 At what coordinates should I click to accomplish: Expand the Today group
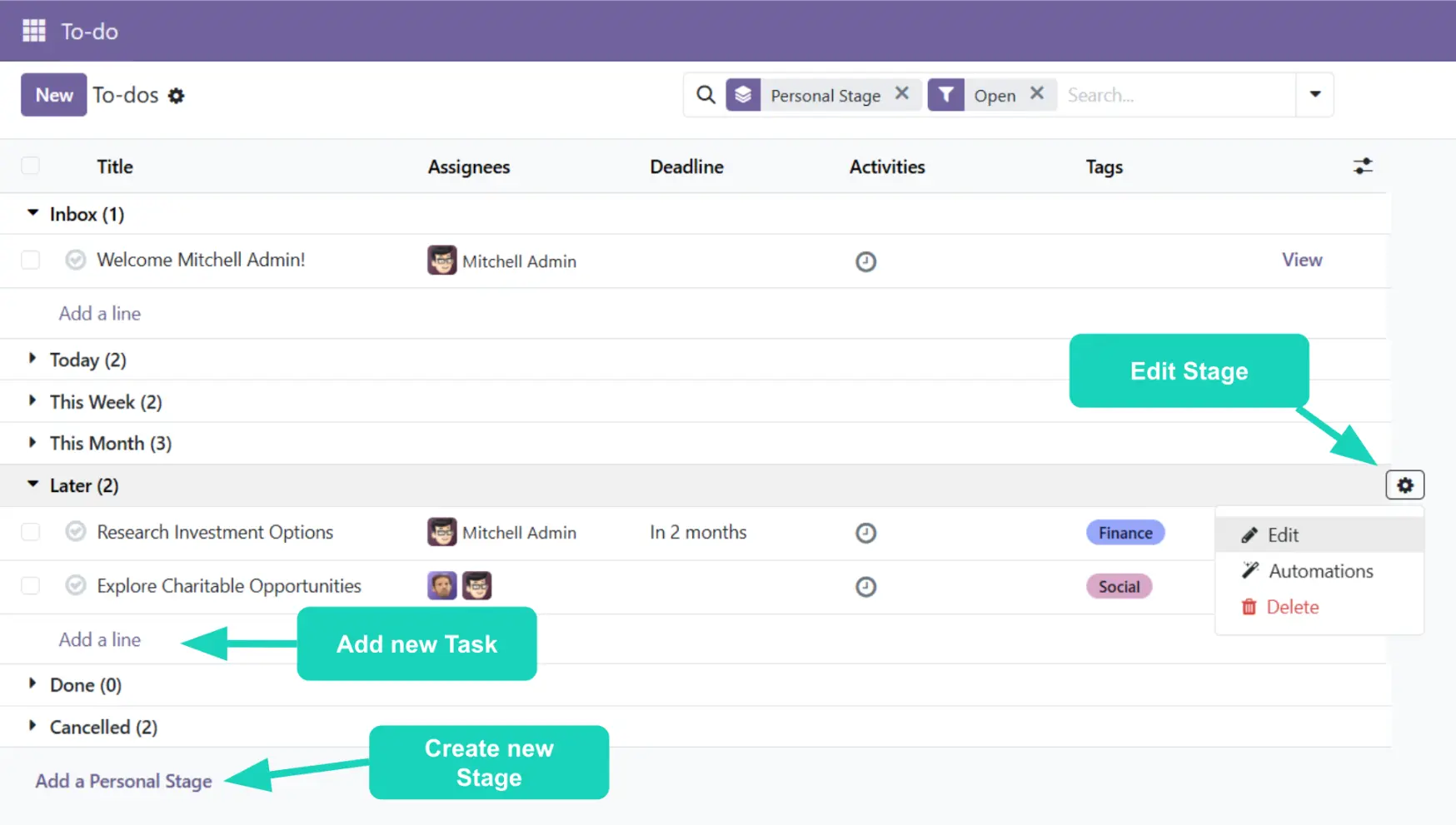click(x=32, y=359)
